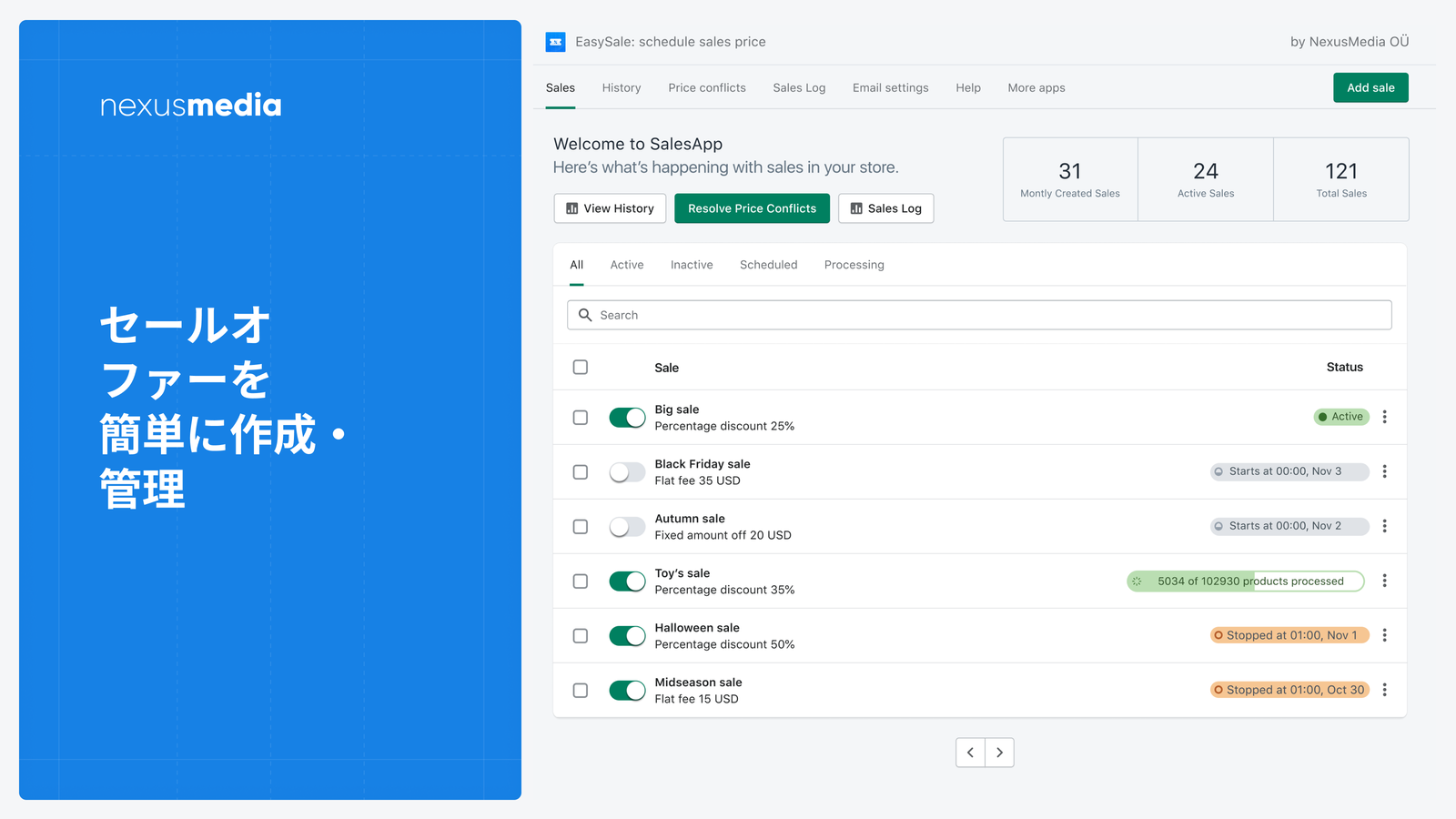Open more options for Black Friday sale

click(1384, 471)
